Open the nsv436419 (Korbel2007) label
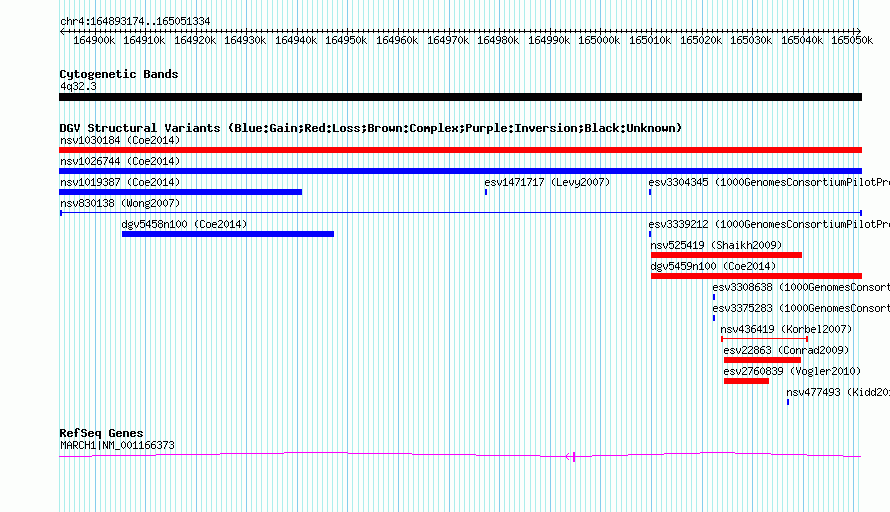 (786, 329)
